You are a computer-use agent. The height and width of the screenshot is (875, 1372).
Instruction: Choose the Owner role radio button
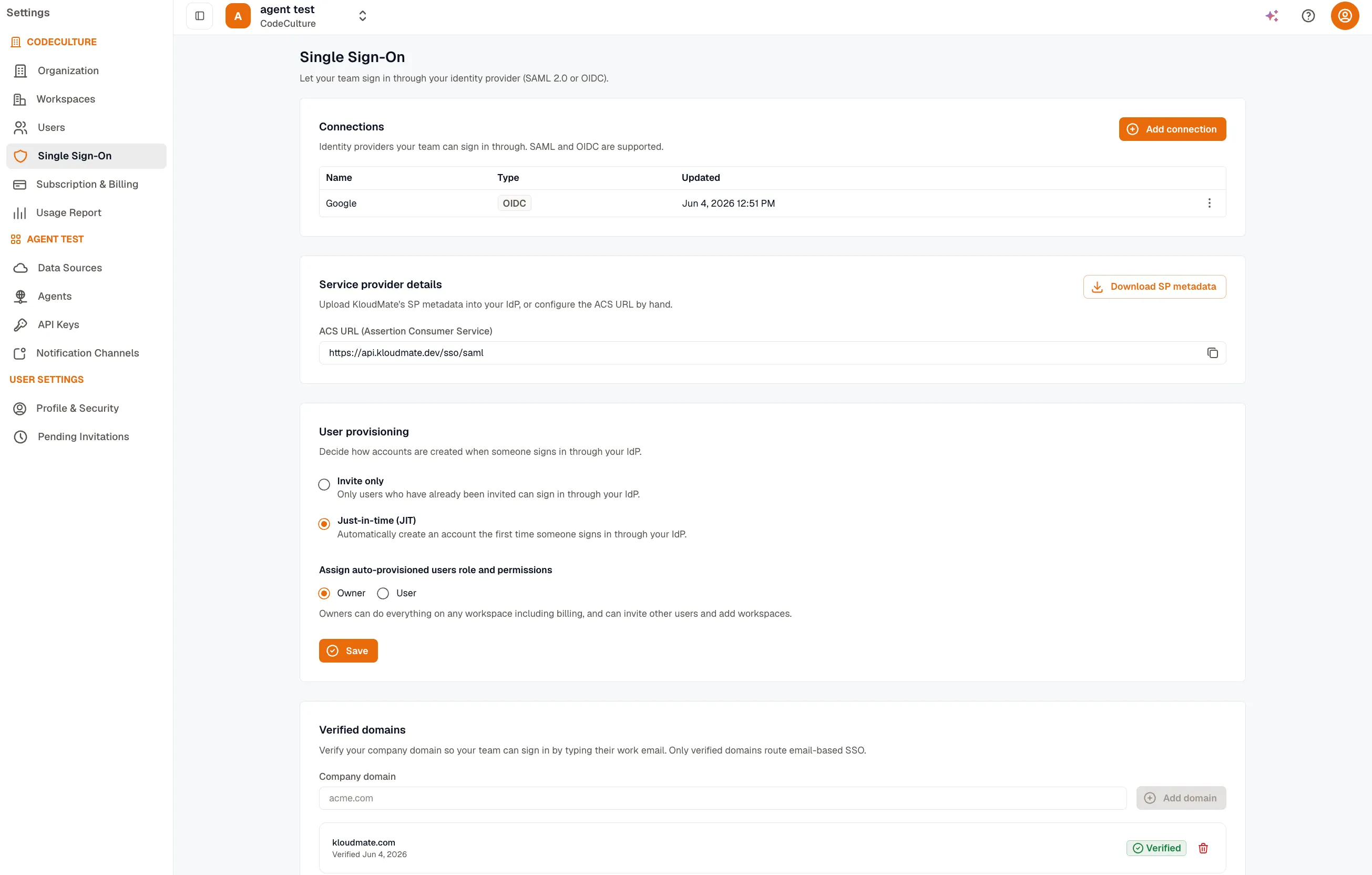324,593
